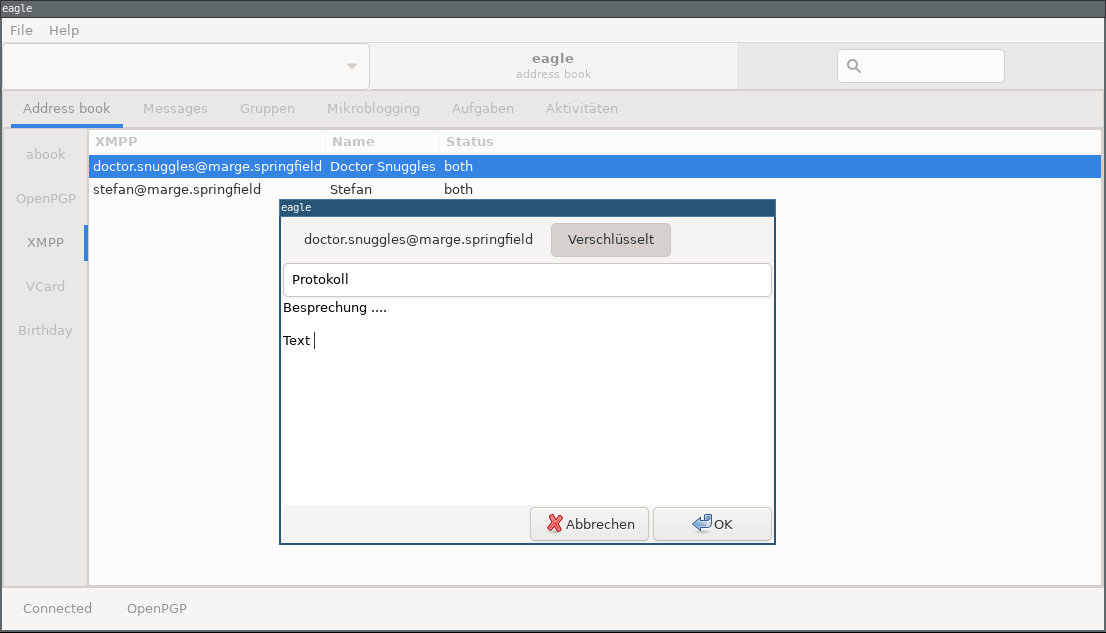
Task: Toggle the Verschlüsselt encryption button
Action: tap(610, 240)
